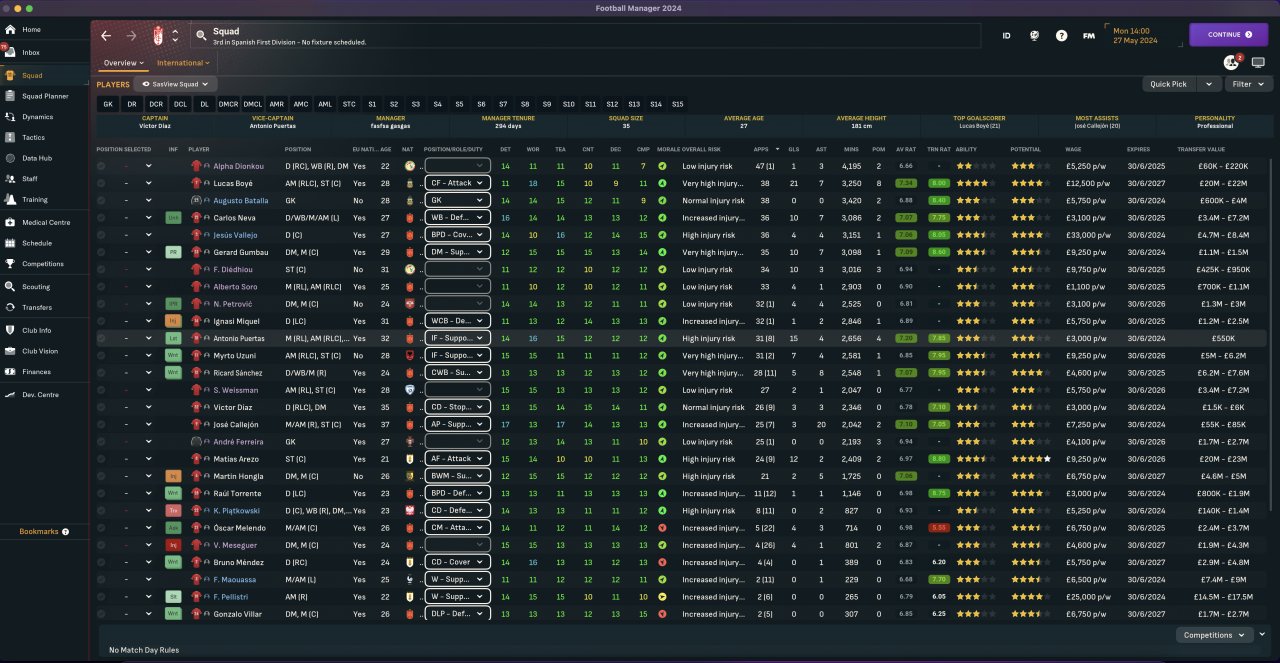
Task: Go to Dynamics in the sidebar
Action: (x=37, y=117)
